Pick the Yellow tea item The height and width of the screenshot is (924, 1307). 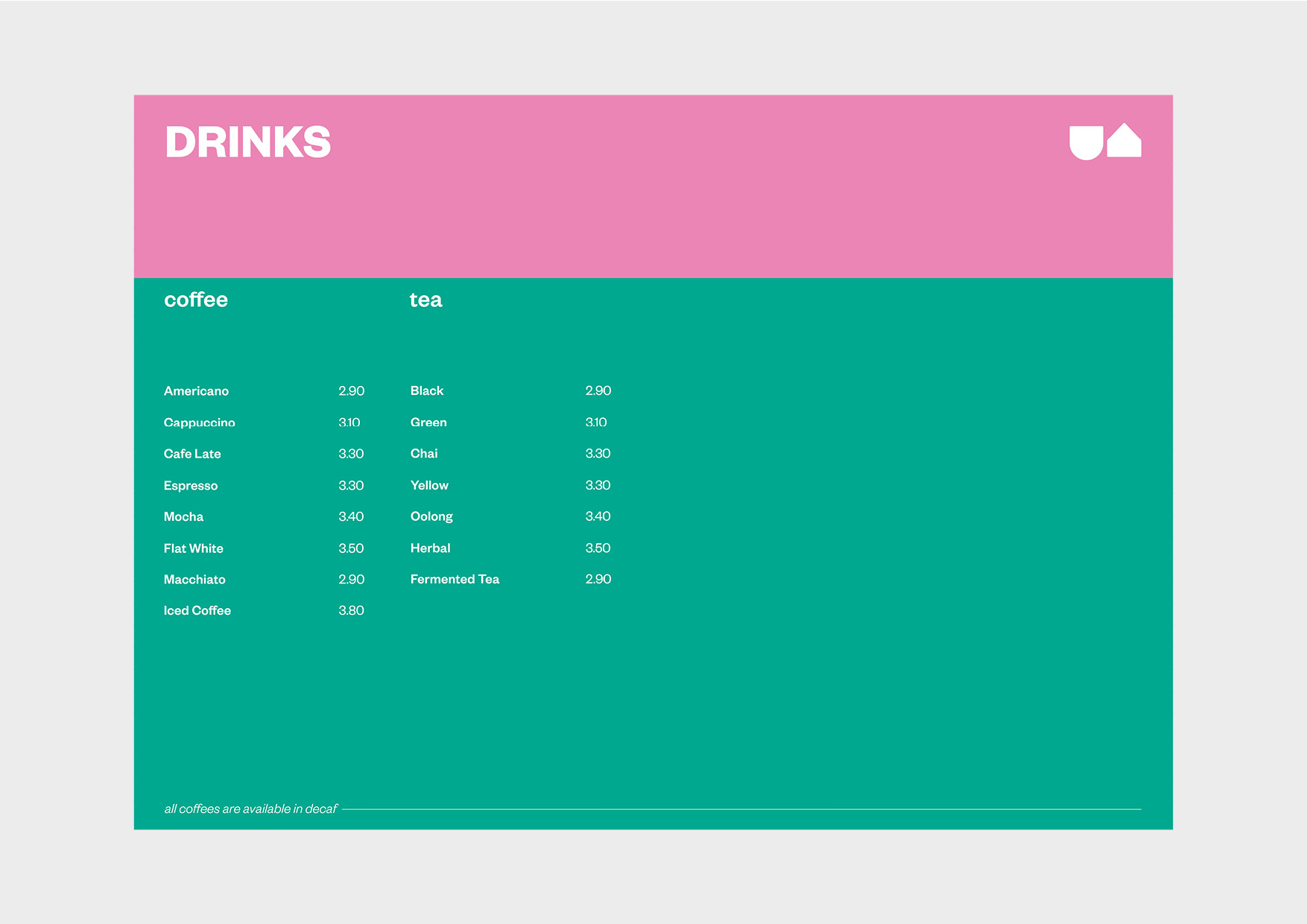[x=429, y=486]
